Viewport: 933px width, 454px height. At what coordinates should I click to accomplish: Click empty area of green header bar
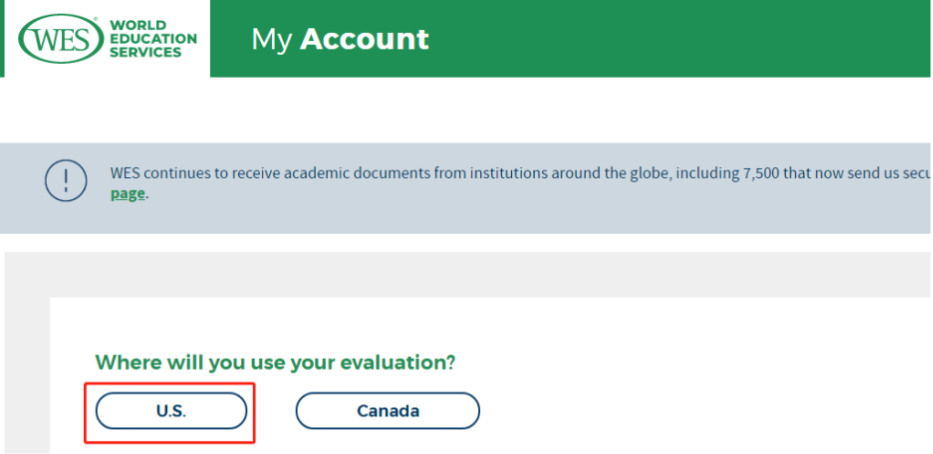(680, 39)
